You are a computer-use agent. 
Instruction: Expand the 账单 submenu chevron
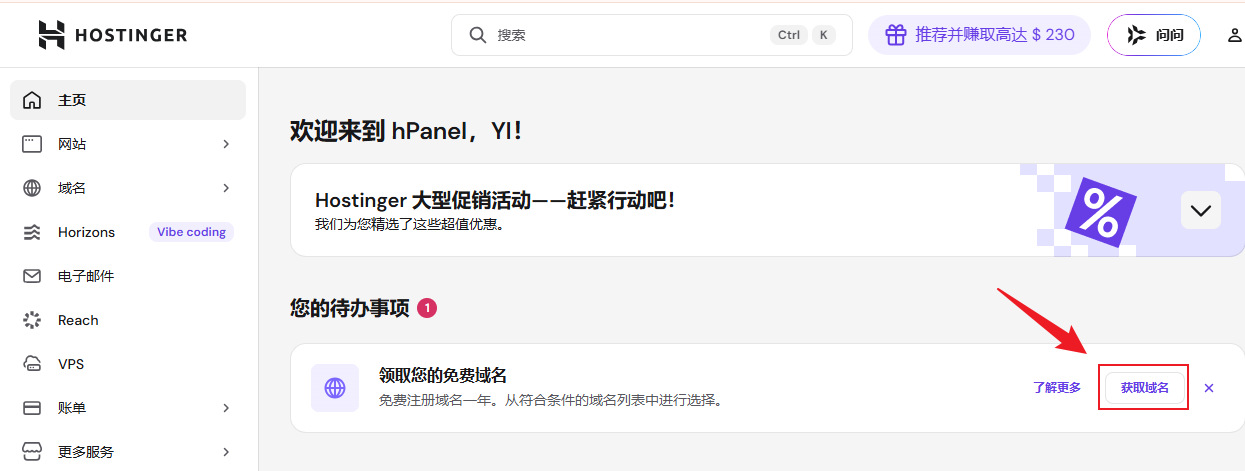click(226, 408)
